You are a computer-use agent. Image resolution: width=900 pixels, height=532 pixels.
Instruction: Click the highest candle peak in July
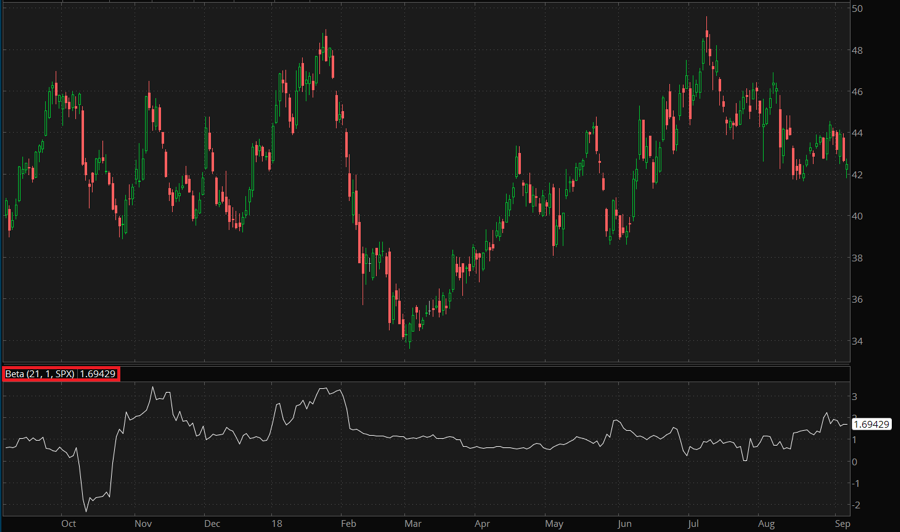tap(706, 18)
